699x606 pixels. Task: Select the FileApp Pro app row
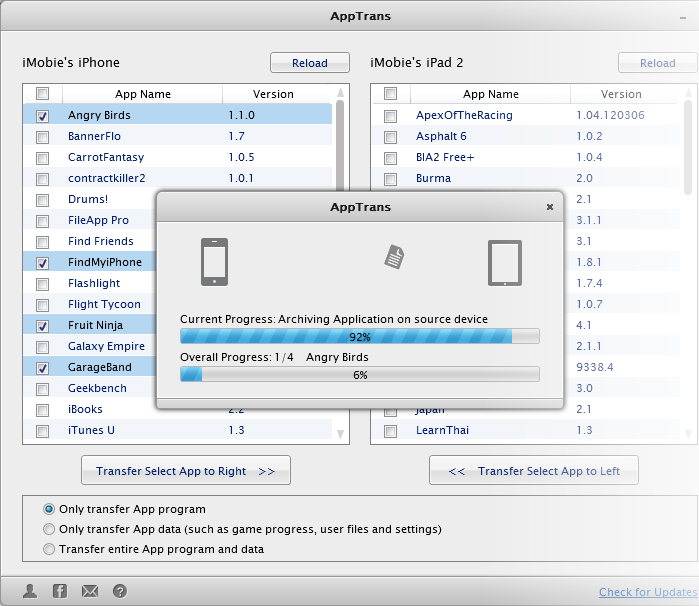pyautogui.click(x=89, y=220)
